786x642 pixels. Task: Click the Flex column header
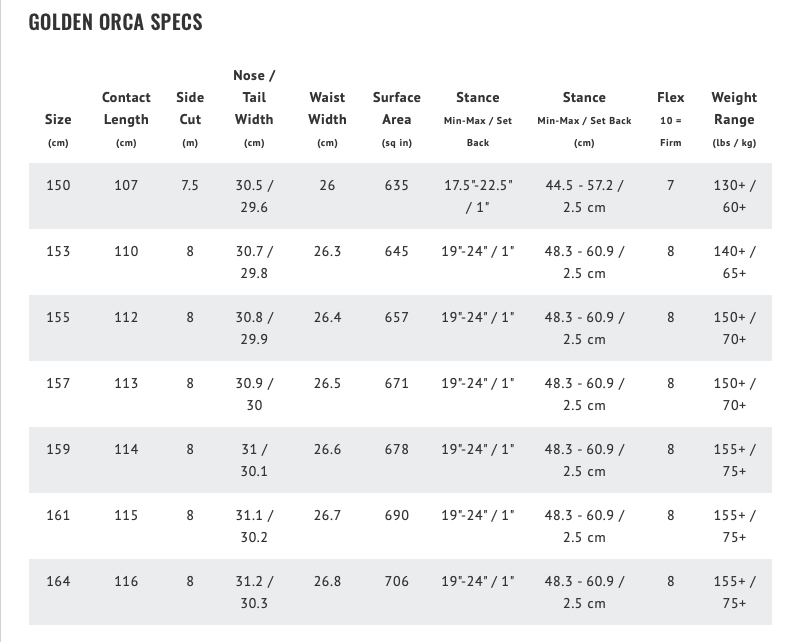tap(671, 98)
